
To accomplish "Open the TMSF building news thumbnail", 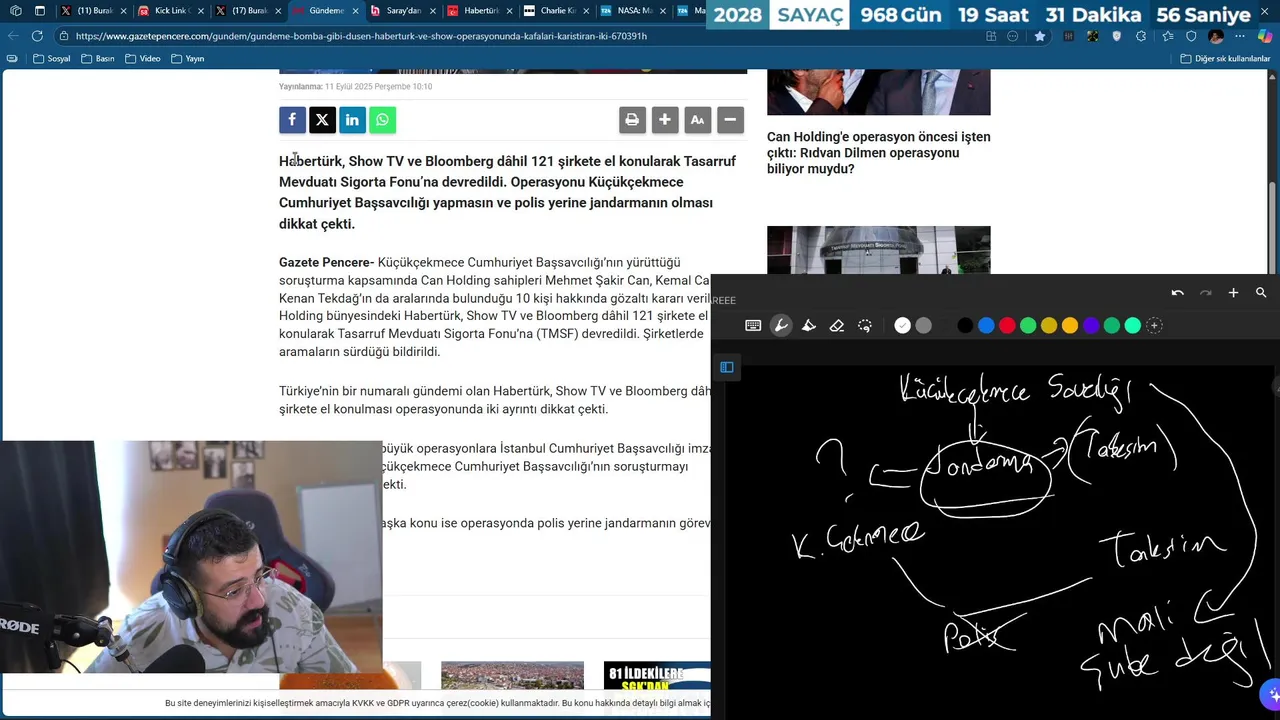I will point(878,250).
